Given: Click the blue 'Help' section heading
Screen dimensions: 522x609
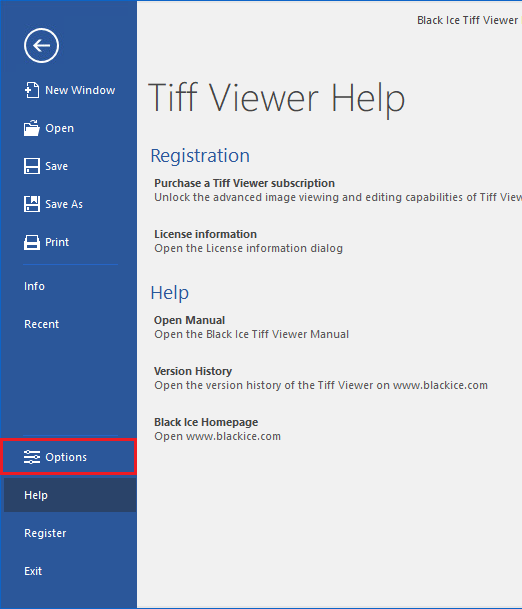Looking at the screenshot, I should 170,293.
